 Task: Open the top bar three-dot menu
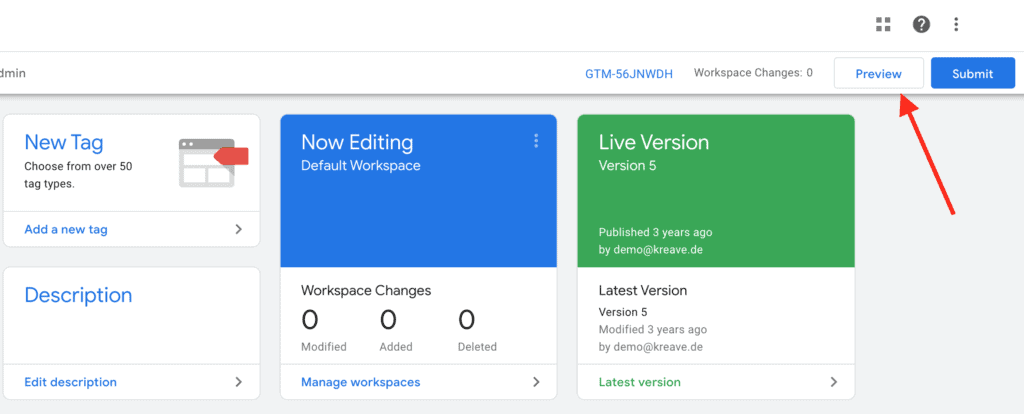pos(956,25)
